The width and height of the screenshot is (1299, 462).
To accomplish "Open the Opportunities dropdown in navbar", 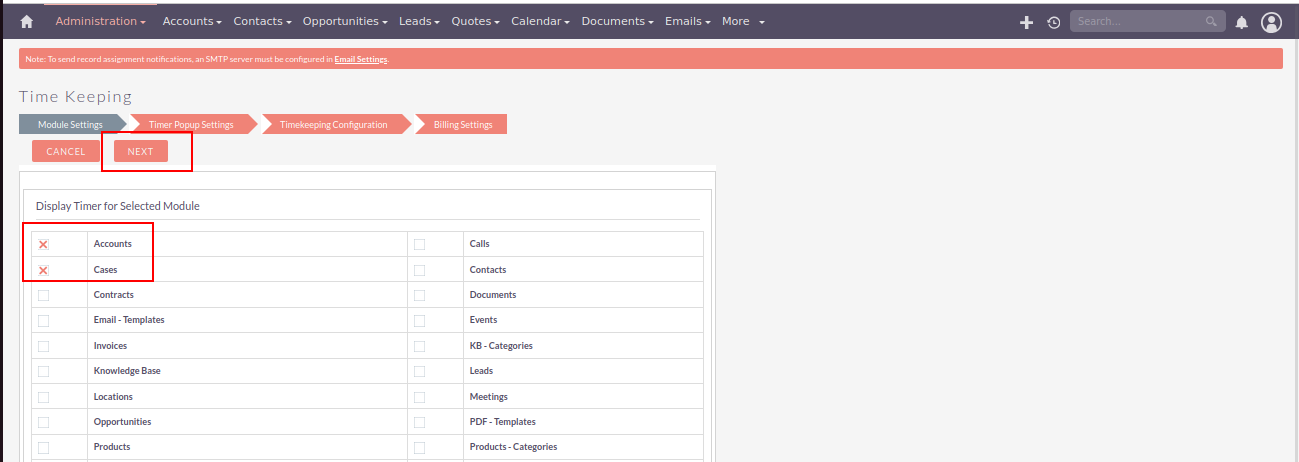I will pos(344,21).
